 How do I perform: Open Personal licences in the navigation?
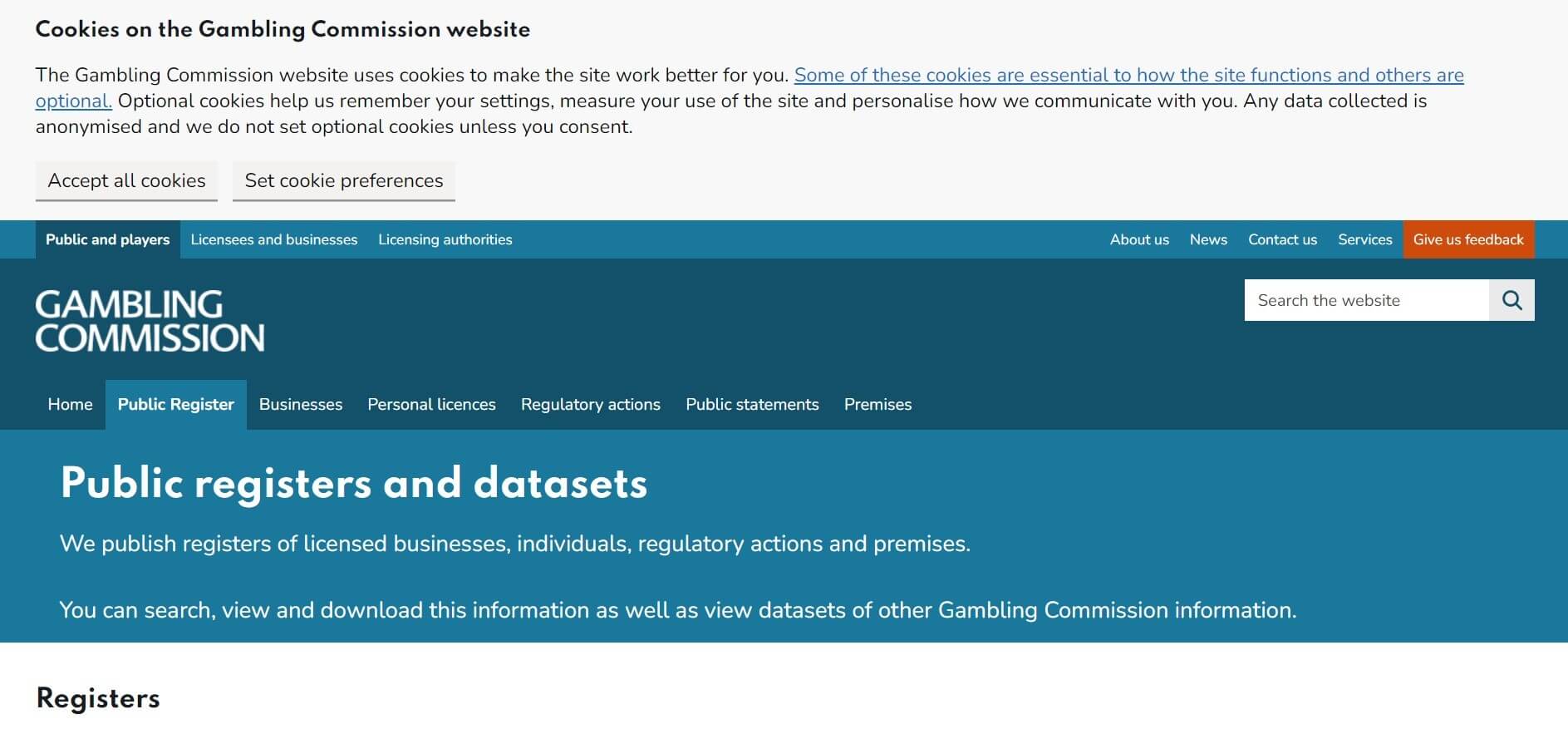pos(431,404)
